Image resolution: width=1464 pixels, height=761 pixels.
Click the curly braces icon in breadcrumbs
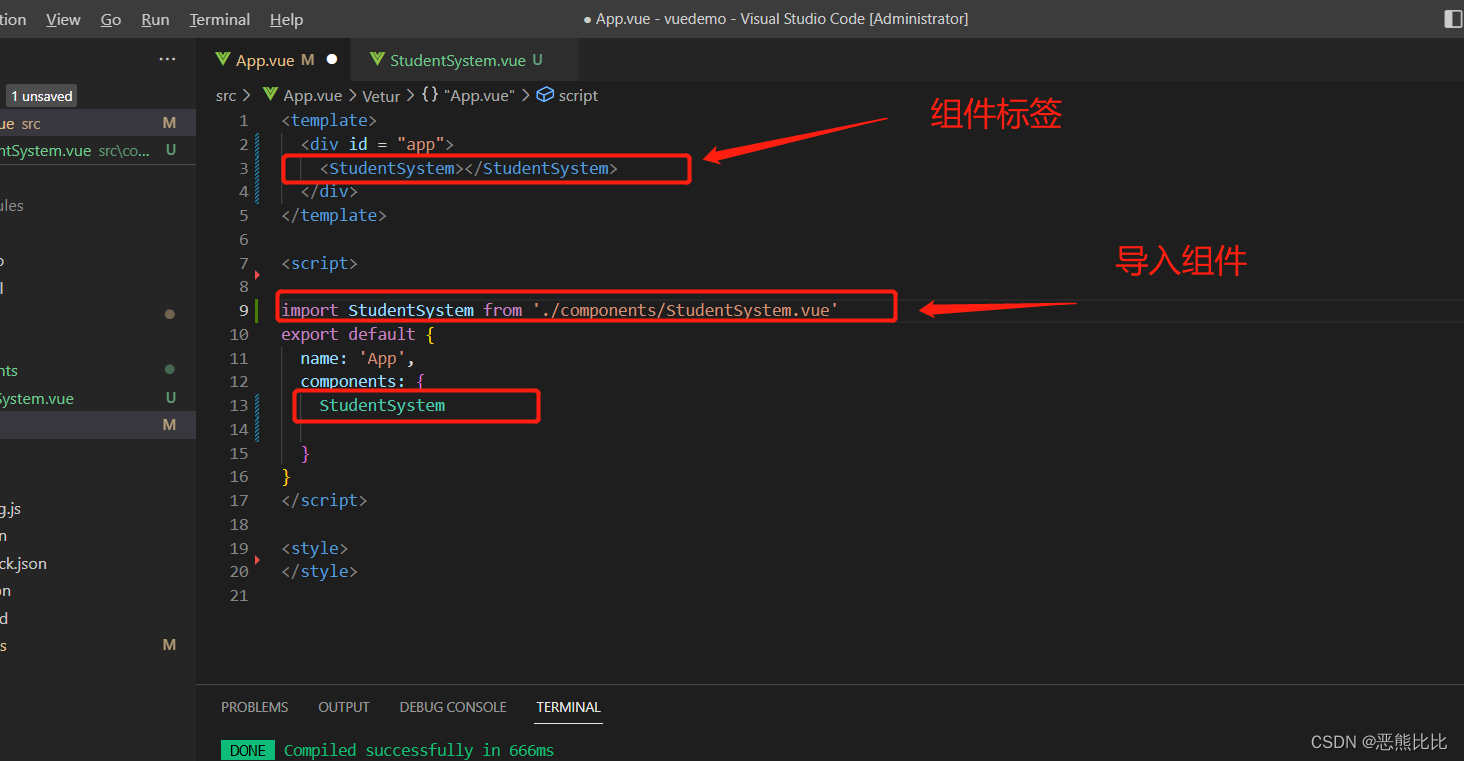(x=430, y=95)
